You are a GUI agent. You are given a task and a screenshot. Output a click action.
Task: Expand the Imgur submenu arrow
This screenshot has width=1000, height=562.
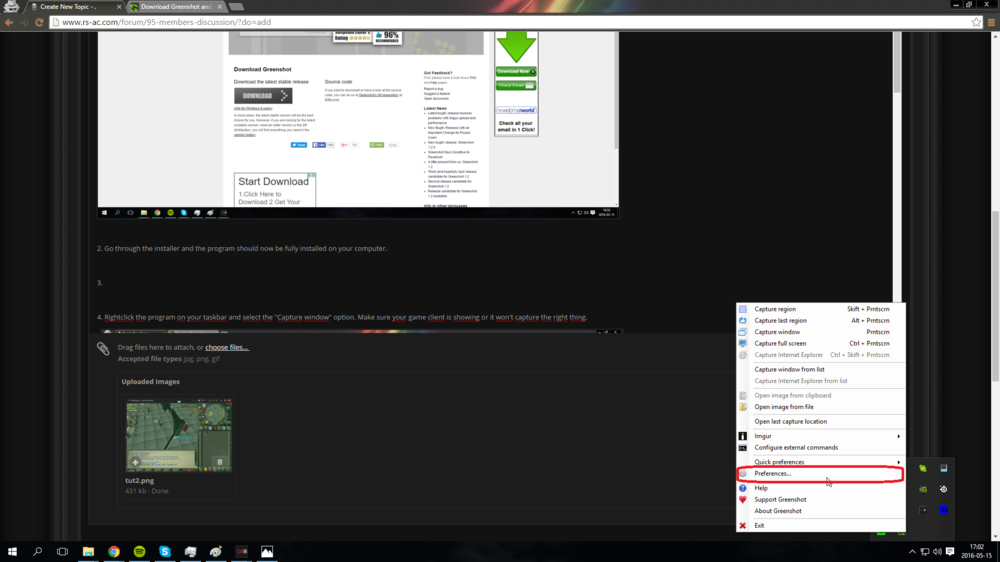click(899, 436)
